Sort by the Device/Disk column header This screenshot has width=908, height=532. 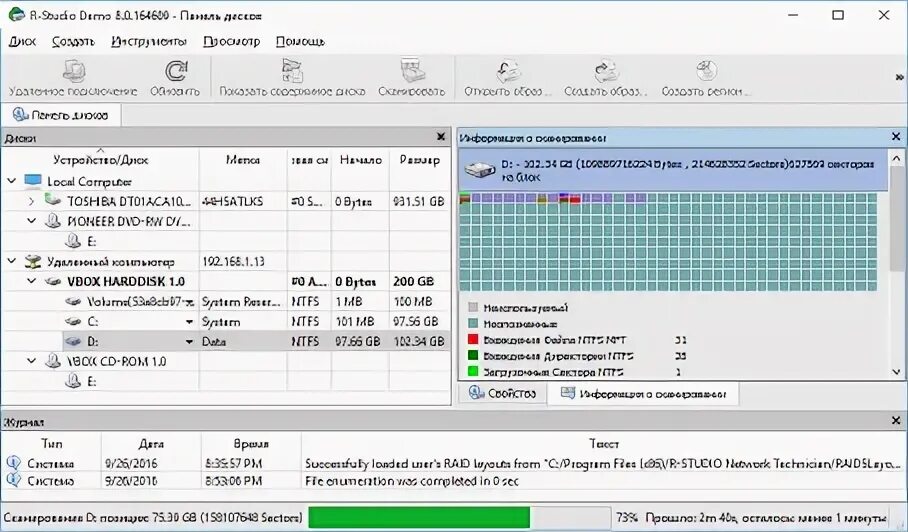[101, 160]
